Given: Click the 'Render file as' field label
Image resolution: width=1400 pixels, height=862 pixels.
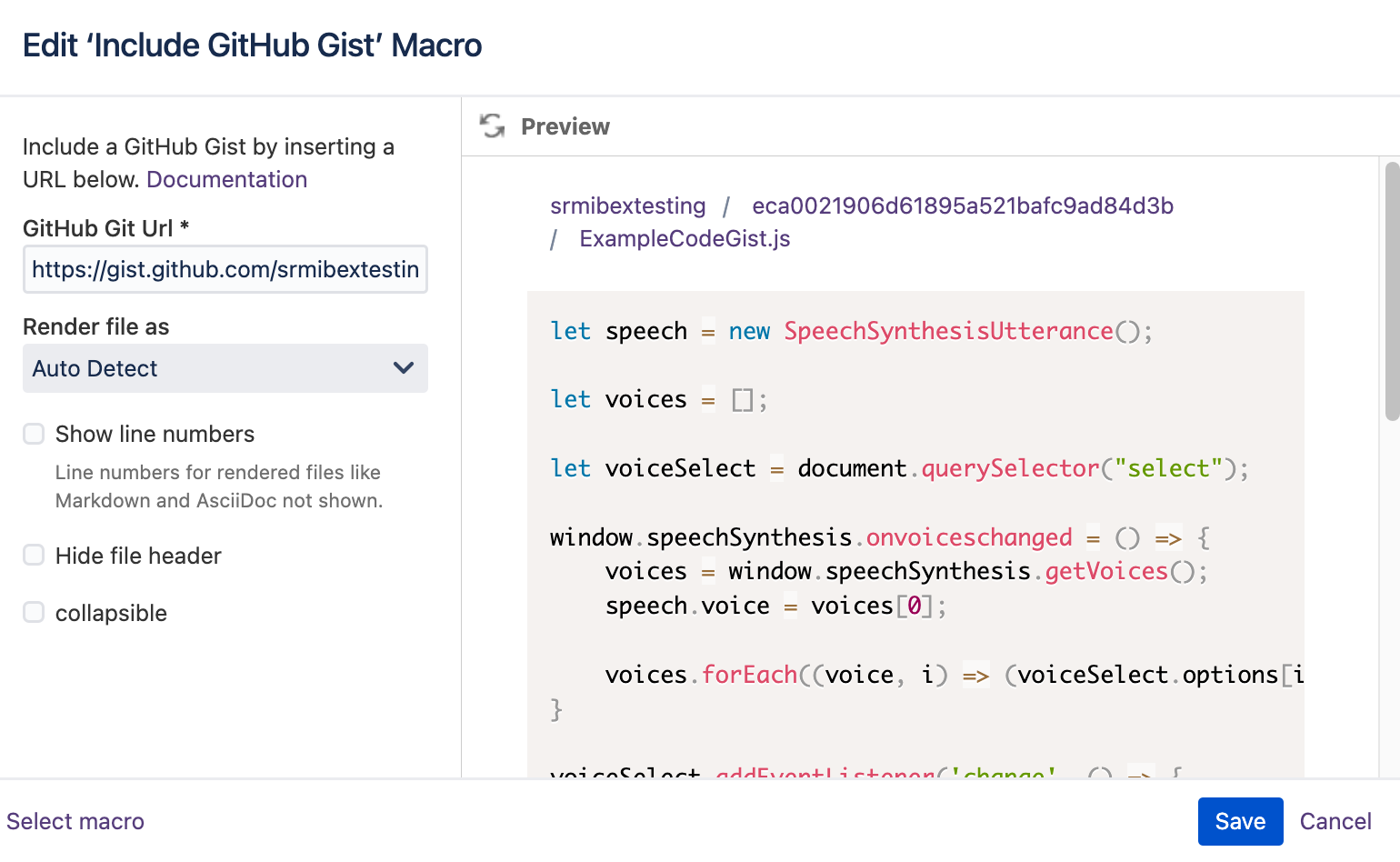Looking at the screenshot, I should 95,326.
